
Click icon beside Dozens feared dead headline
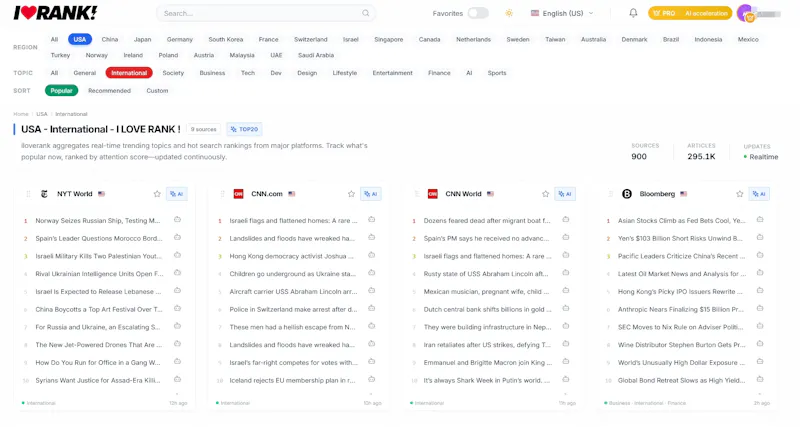pyautogui.click(x=566, y=220)
